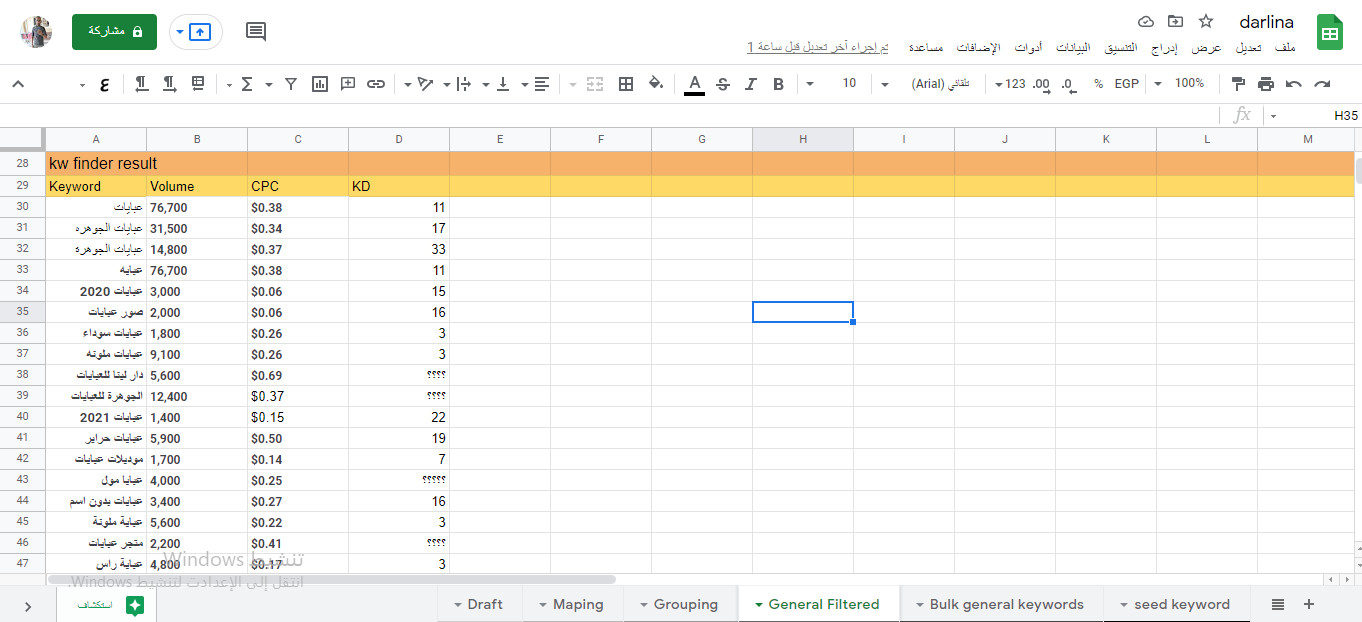Image resolution: width=1362 pixels, height=622 pixels.
Task: Open the account avatar
Action: tap(37, 31)
